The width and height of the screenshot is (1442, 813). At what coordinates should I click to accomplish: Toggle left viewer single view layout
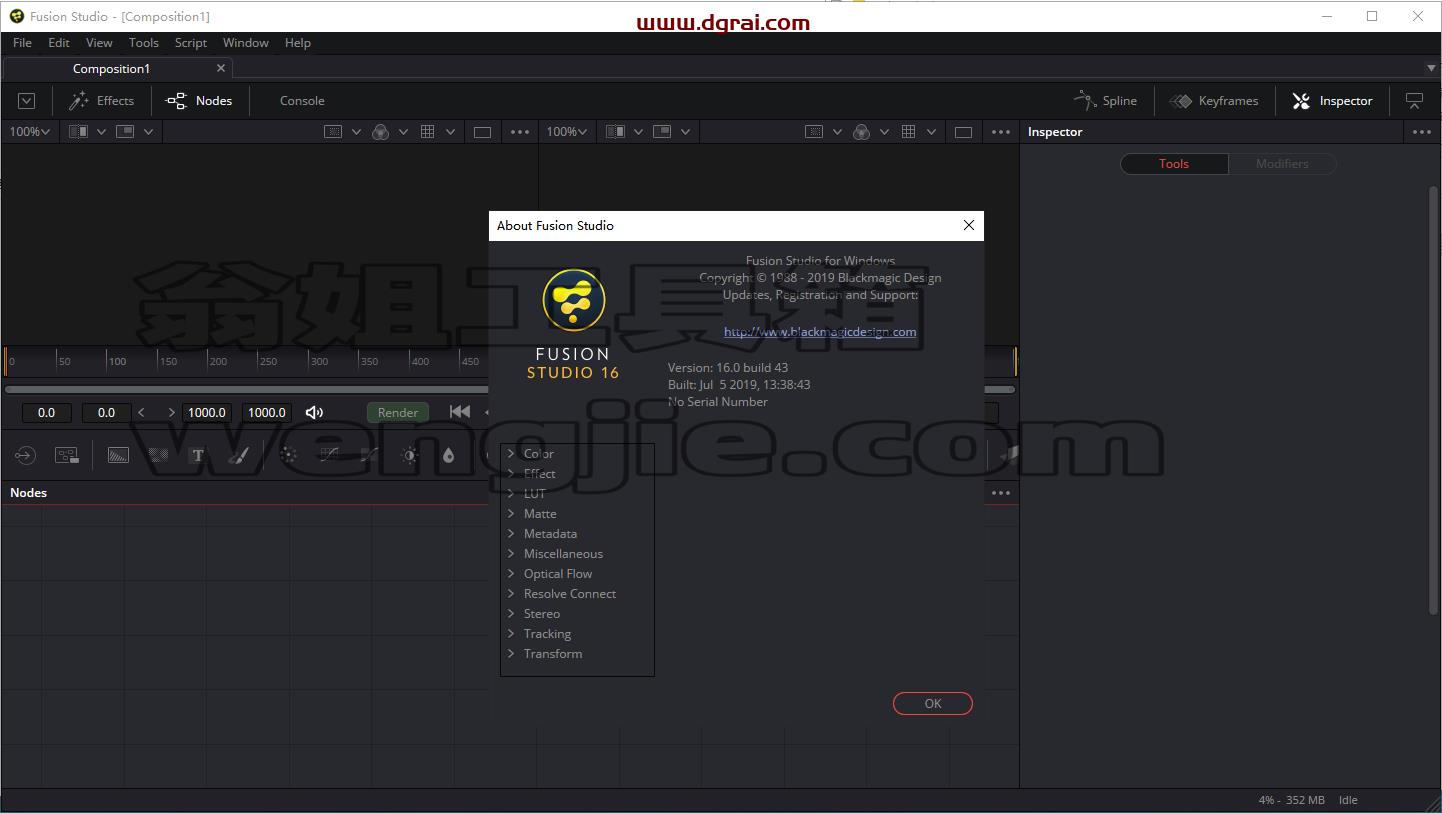point(482,132)
